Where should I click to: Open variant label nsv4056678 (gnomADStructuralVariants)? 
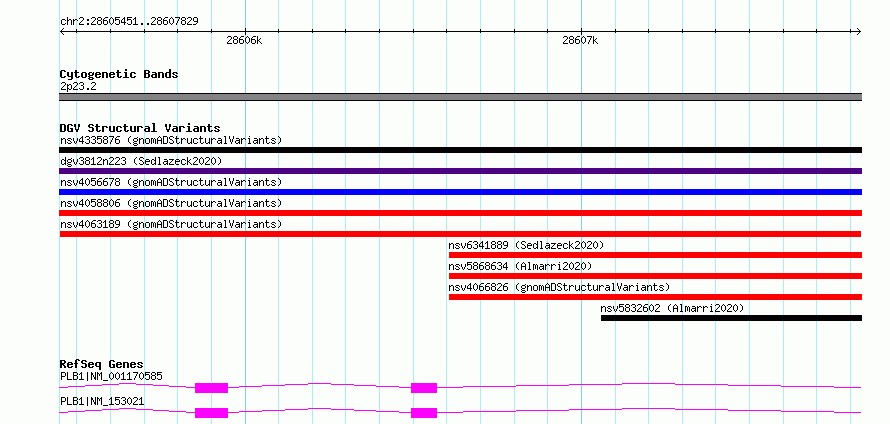pos(171,182)
